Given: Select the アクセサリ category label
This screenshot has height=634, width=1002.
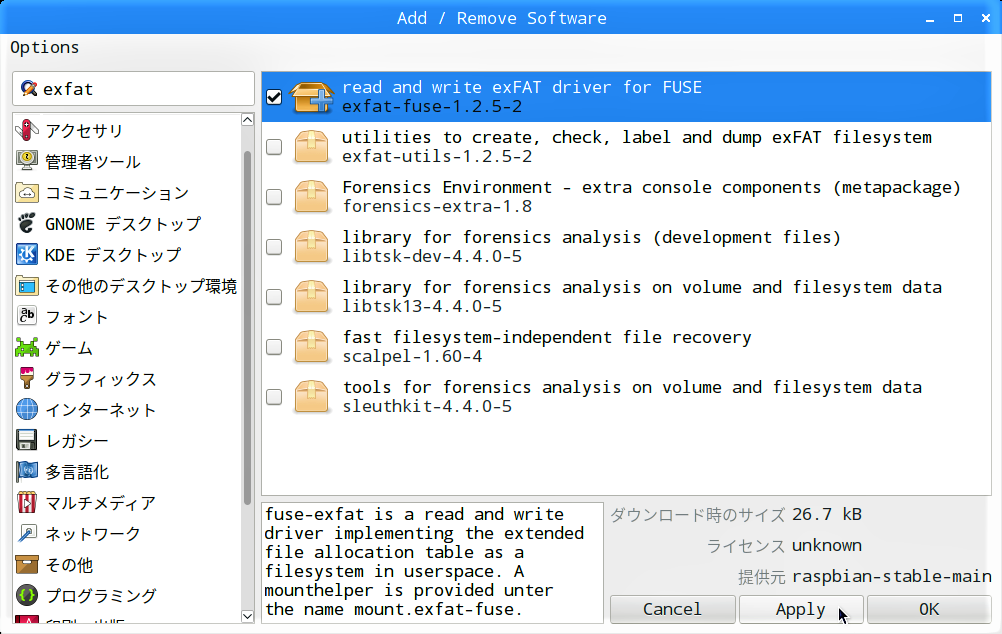Looking at the screenshot, I should (84, 130).
